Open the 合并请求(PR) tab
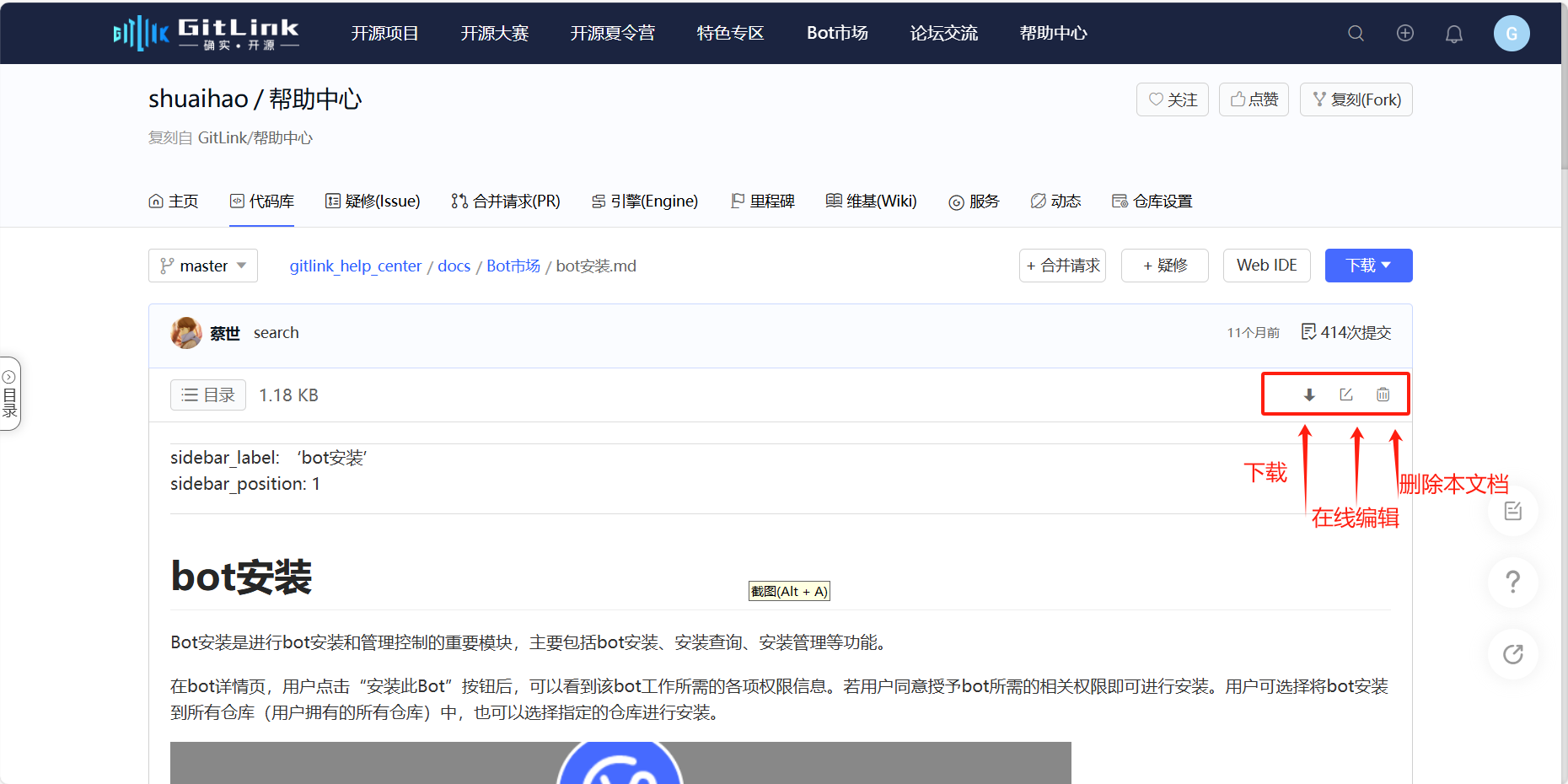Image resolution: width=1568 pixels, height=784 pixels. tap(506, 201)
